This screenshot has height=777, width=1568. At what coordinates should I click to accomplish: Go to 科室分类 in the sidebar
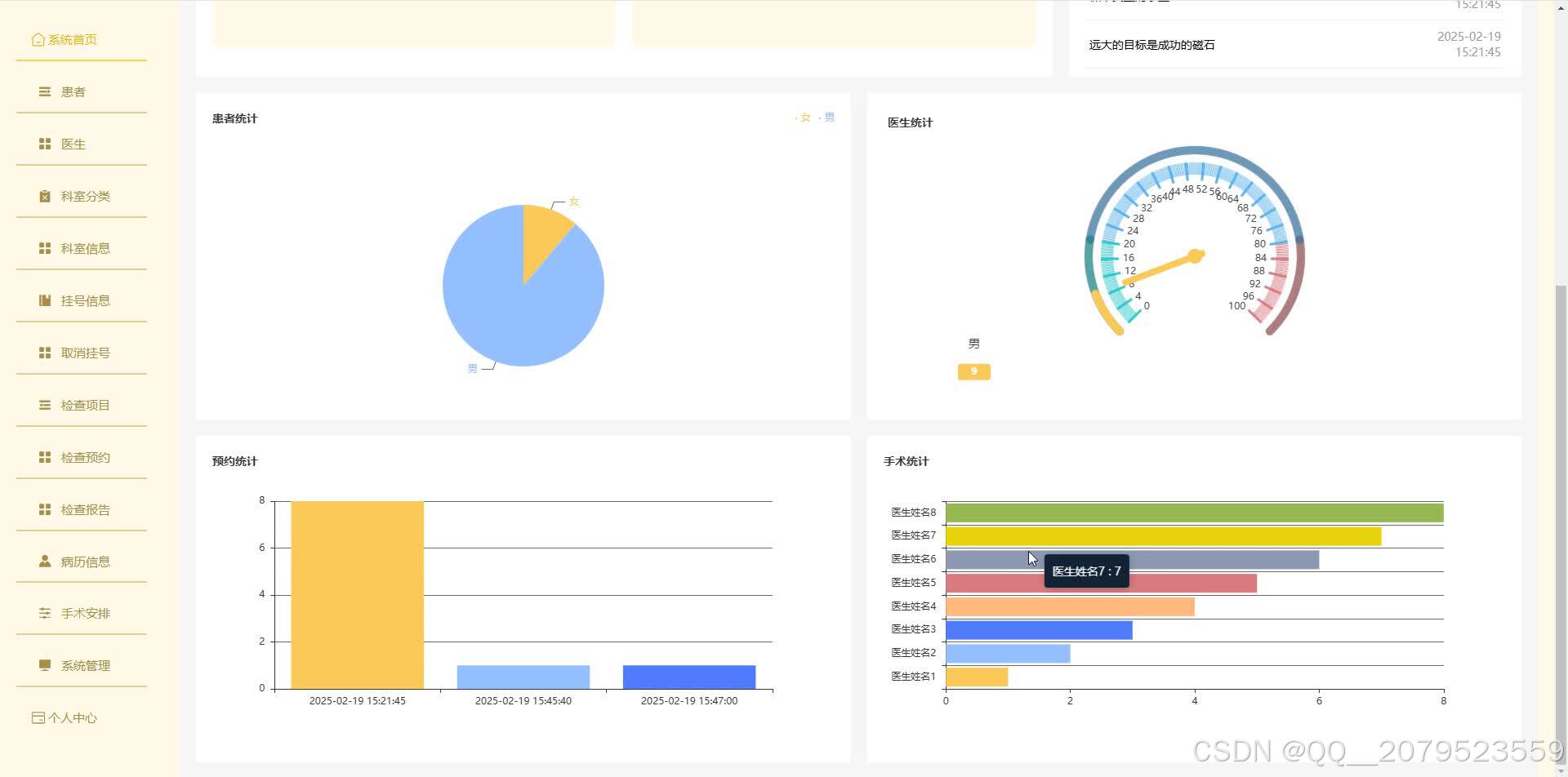(81, 197)
